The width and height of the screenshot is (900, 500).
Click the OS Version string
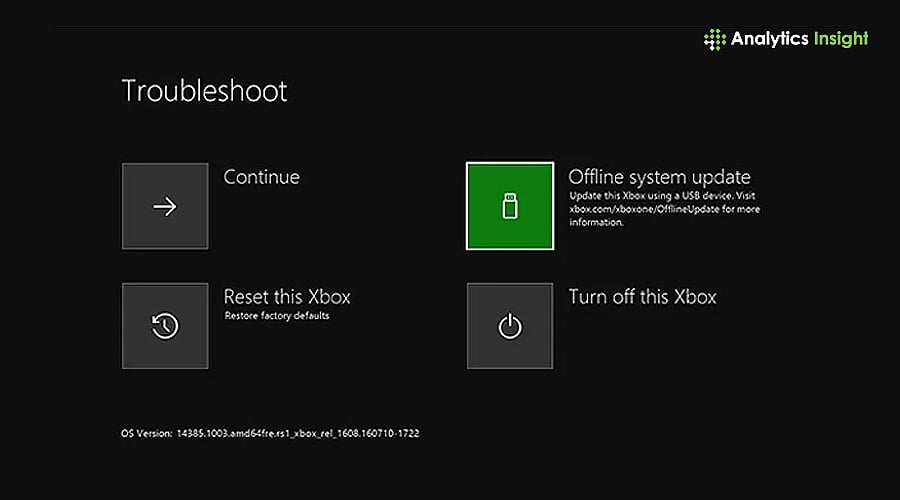tap(270, 433)
